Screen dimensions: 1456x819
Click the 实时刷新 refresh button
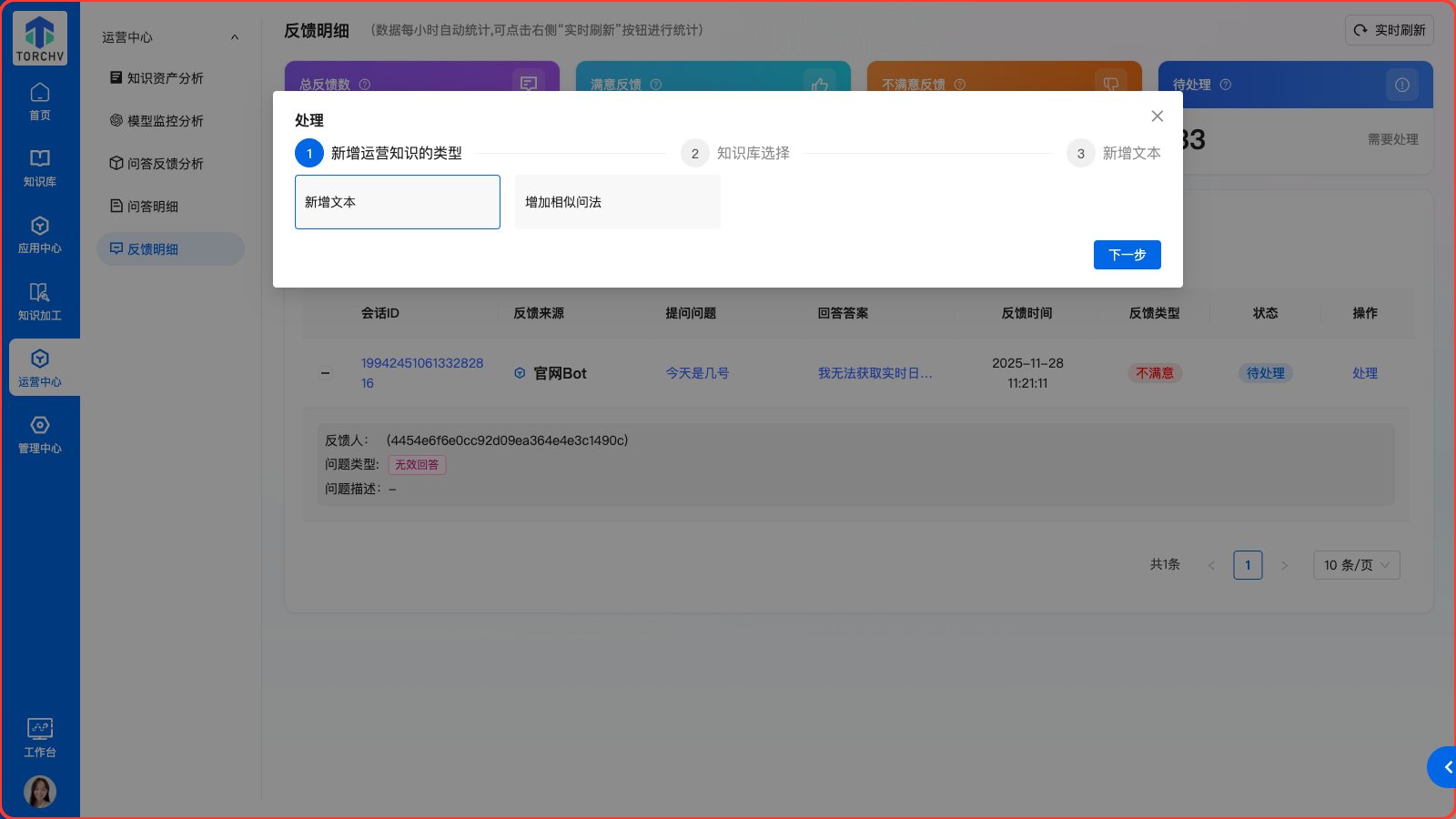coord(1389,30)
